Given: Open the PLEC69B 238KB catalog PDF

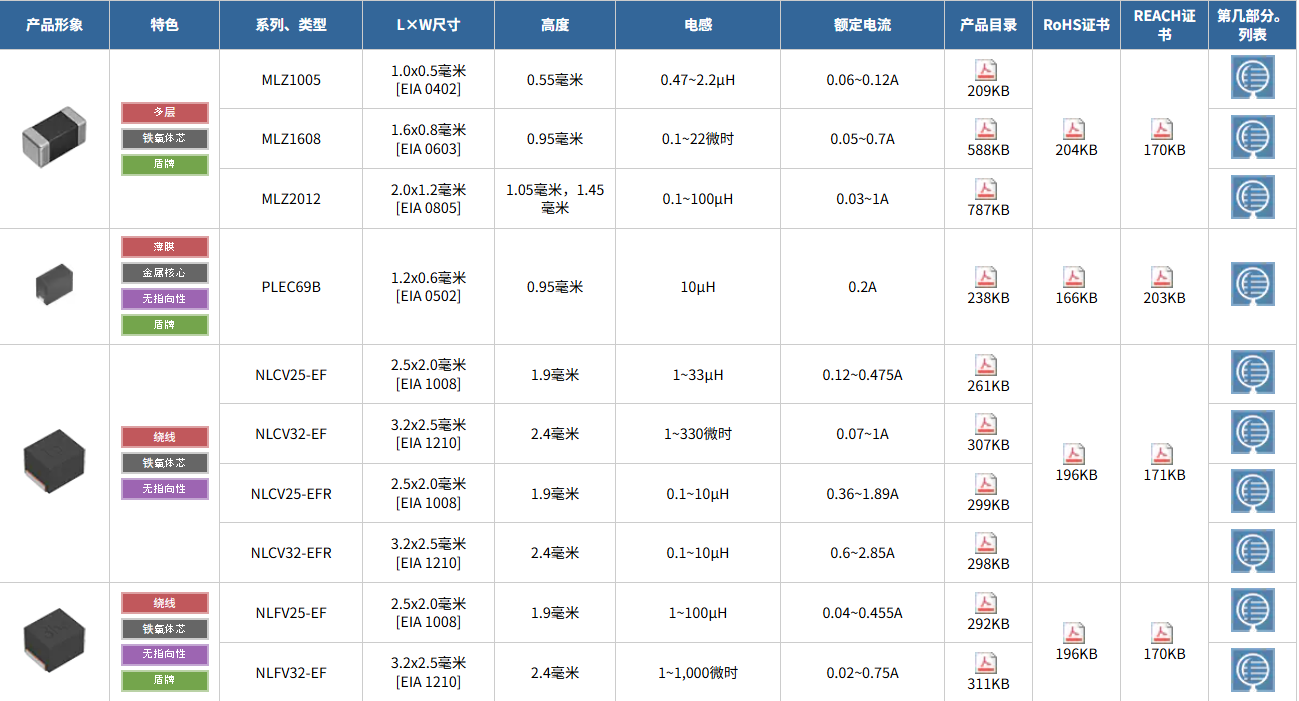Looking at the screenshot, I should click(987, 277).
